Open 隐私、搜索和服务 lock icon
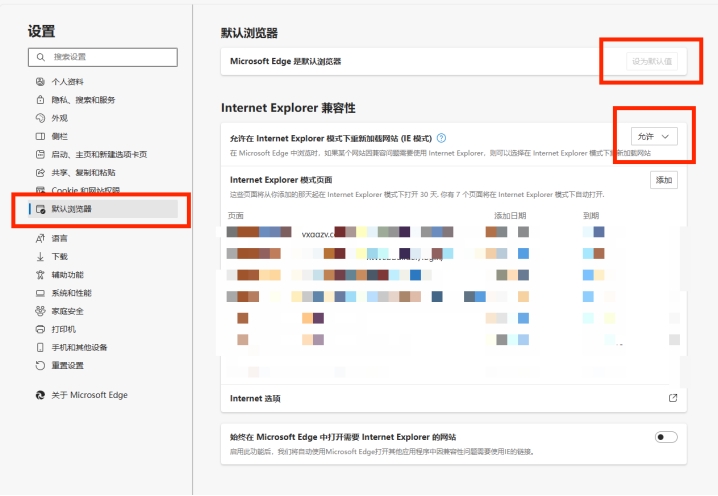This screenshot has width=718, height=496. point(40,100)
